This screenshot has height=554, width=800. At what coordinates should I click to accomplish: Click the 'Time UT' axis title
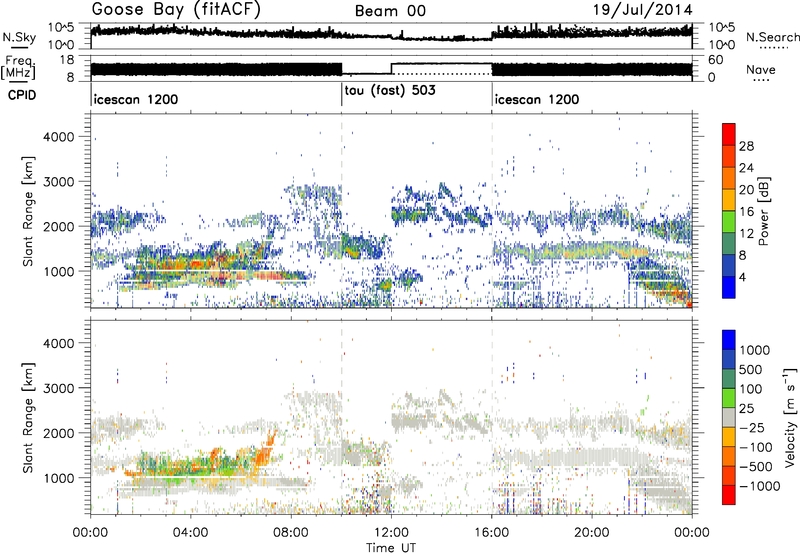click(x=391, y=547)
